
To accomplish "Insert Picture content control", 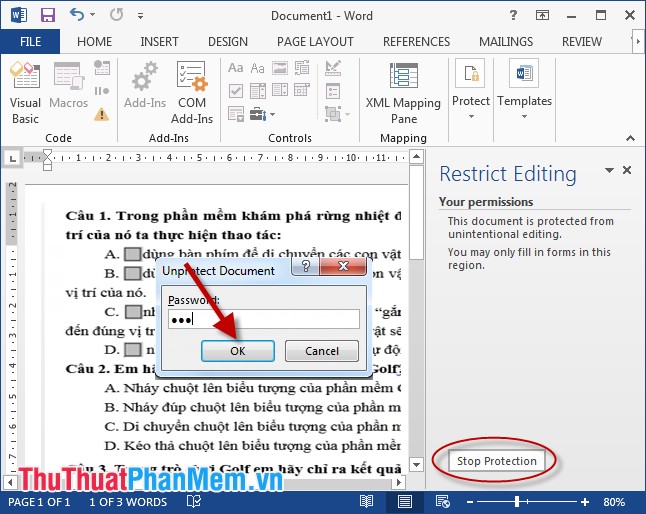I will click(x=280, y=68).
